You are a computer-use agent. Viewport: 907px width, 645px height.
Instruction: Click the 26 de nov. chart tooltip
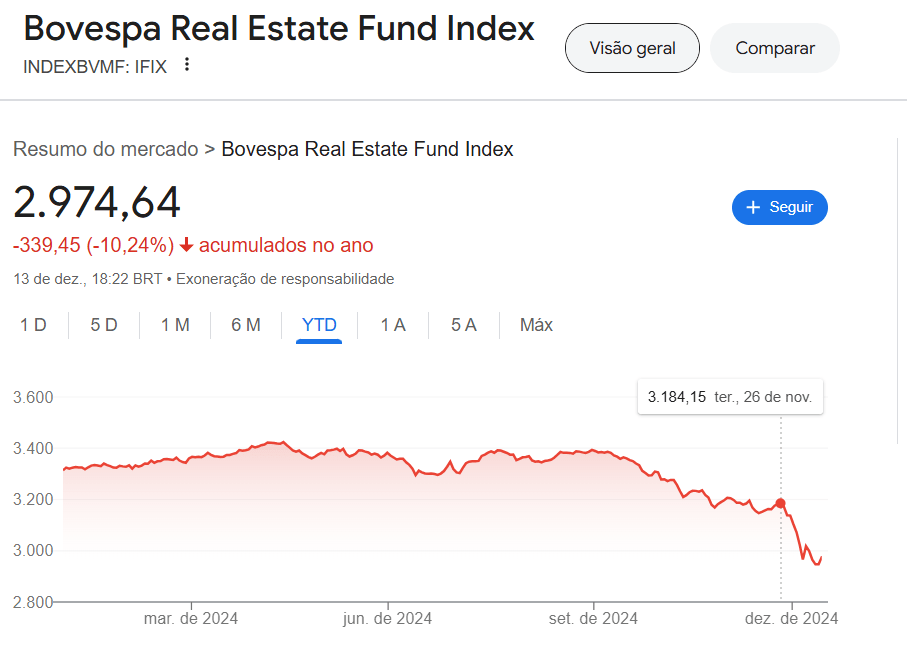point(730,397)
